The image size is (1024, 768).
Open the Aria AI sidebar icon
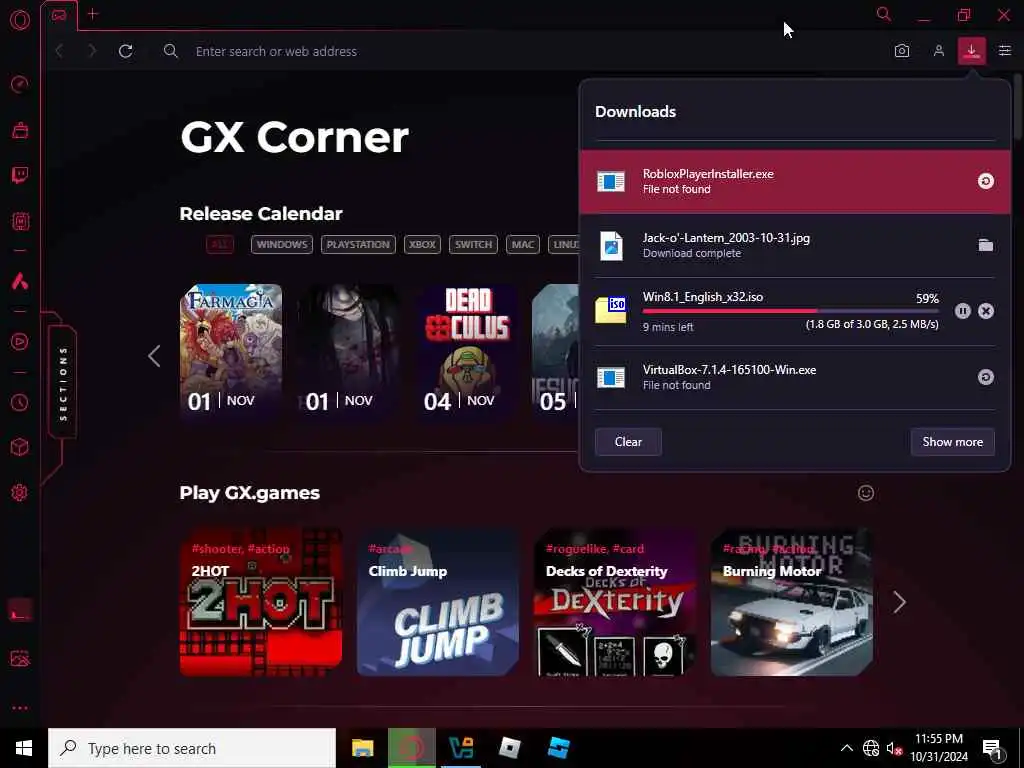(20, 281)
